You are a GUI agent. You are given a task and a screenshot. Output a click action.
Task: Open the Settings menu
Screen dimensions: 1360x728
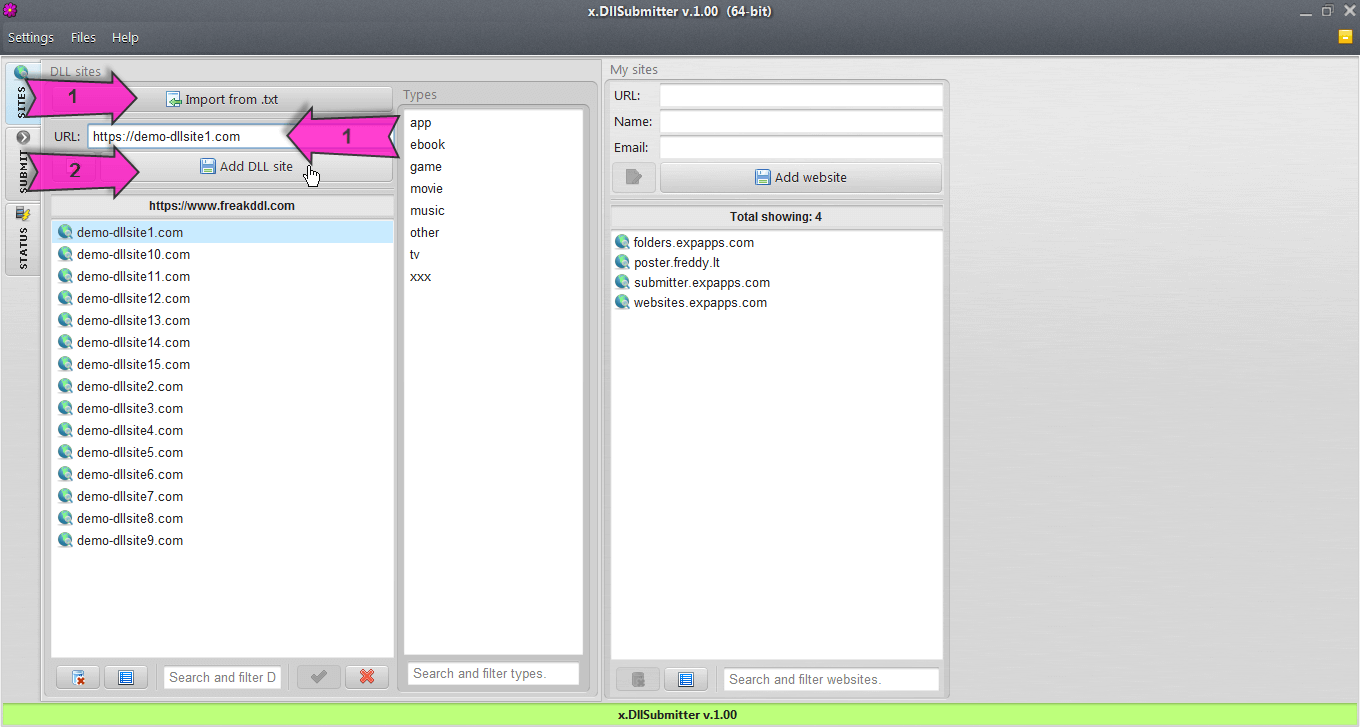[x=31, y=37]
